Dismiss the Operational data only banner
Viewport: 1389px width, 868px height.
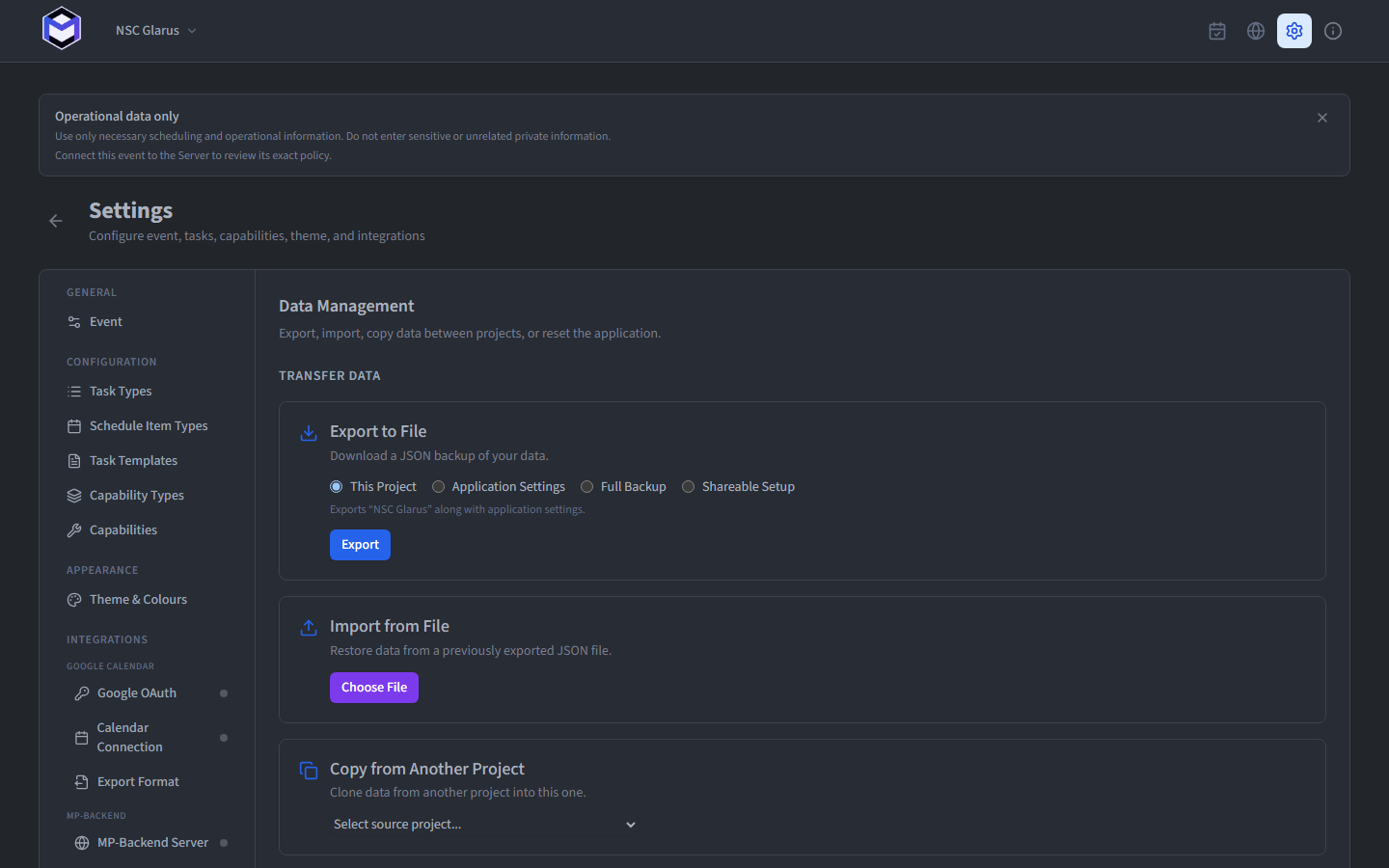(x=1322, y=118)
